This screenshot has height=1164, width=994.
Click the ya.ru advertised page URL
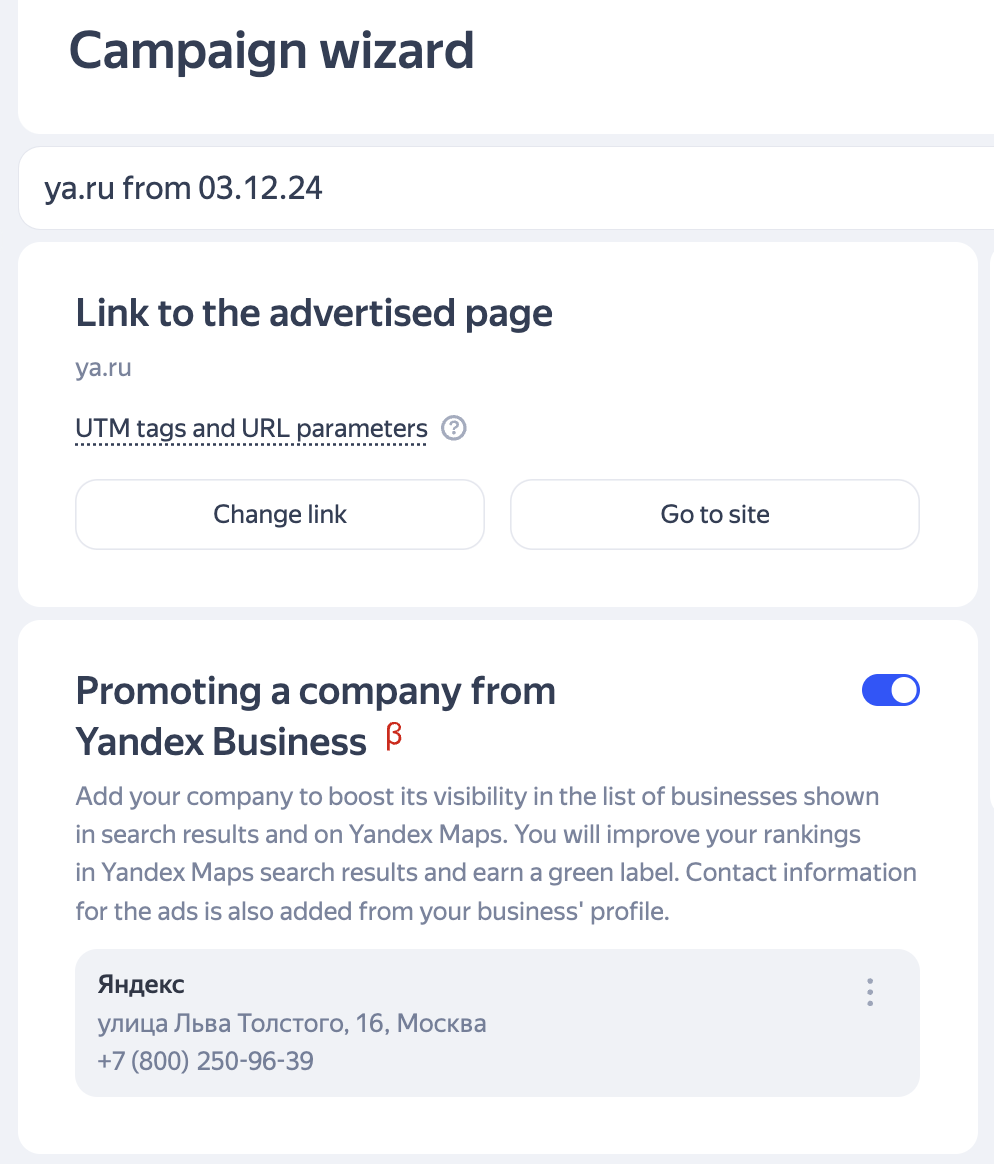tap(103, 368)
